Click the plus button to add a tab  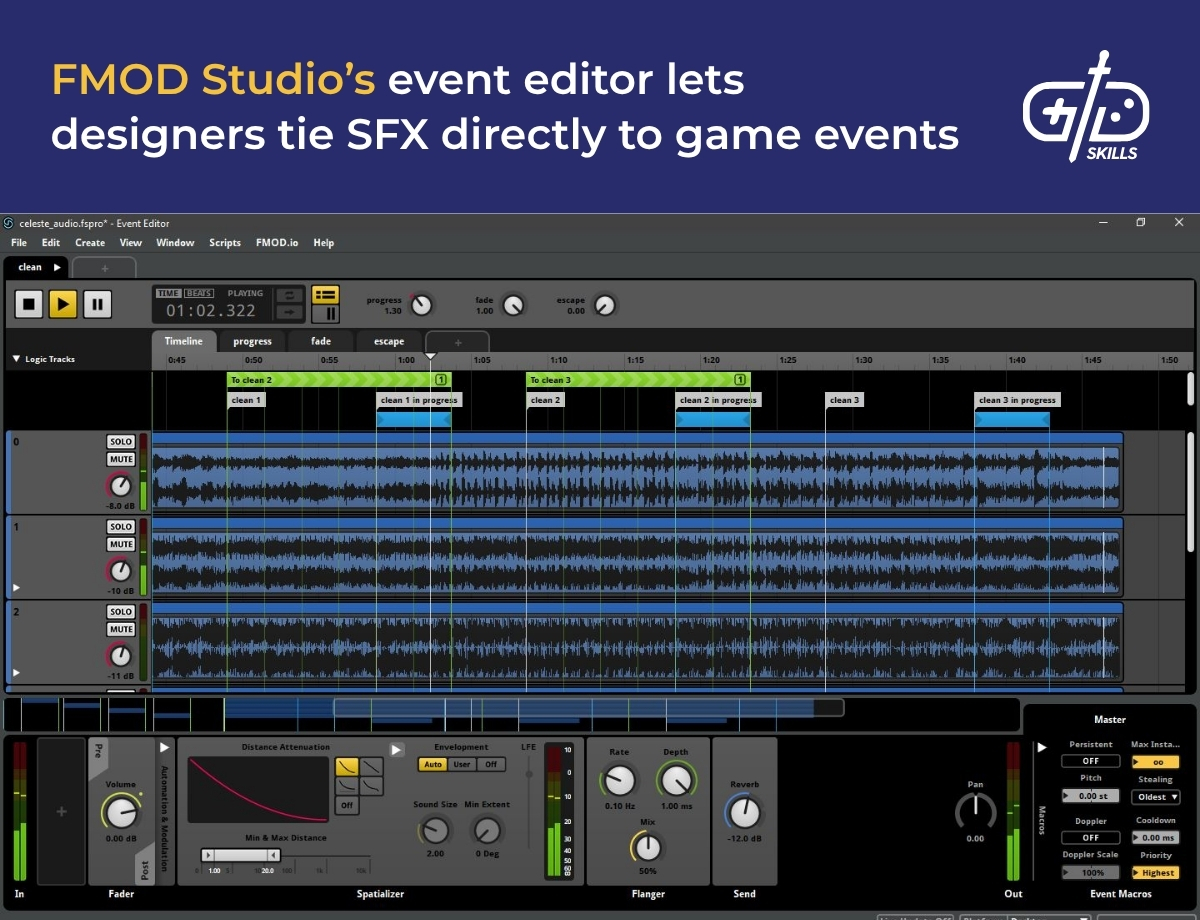[104, 267]
